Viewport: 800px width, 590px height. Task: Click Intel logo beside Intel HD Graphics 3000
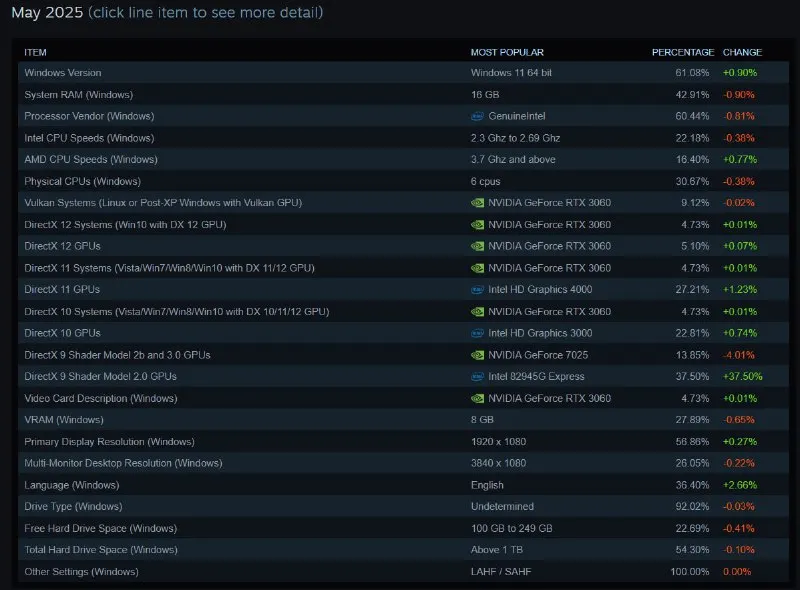point(477,333)
